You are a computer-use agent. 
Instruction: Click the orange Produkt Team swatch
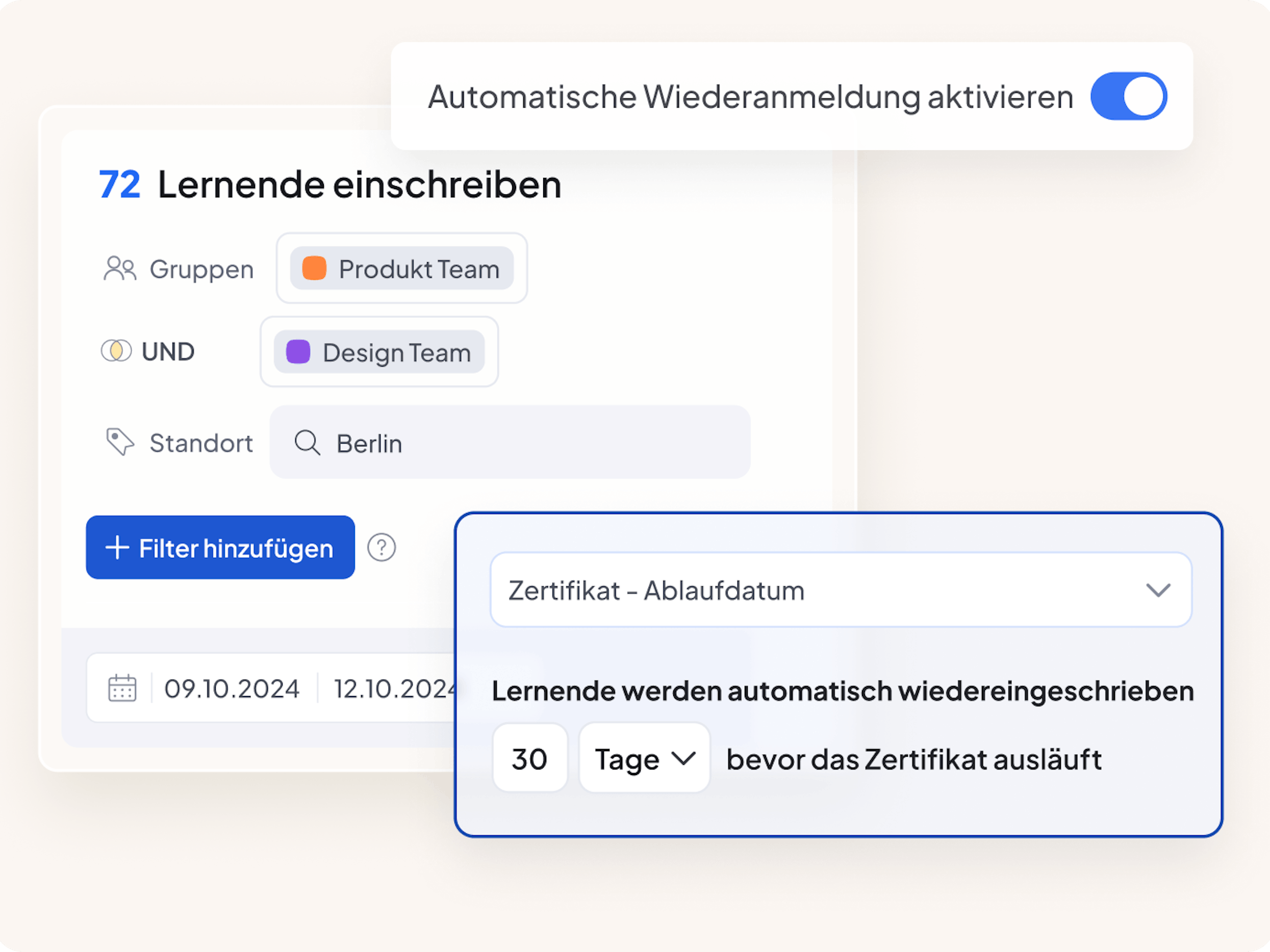click(314, 268)
